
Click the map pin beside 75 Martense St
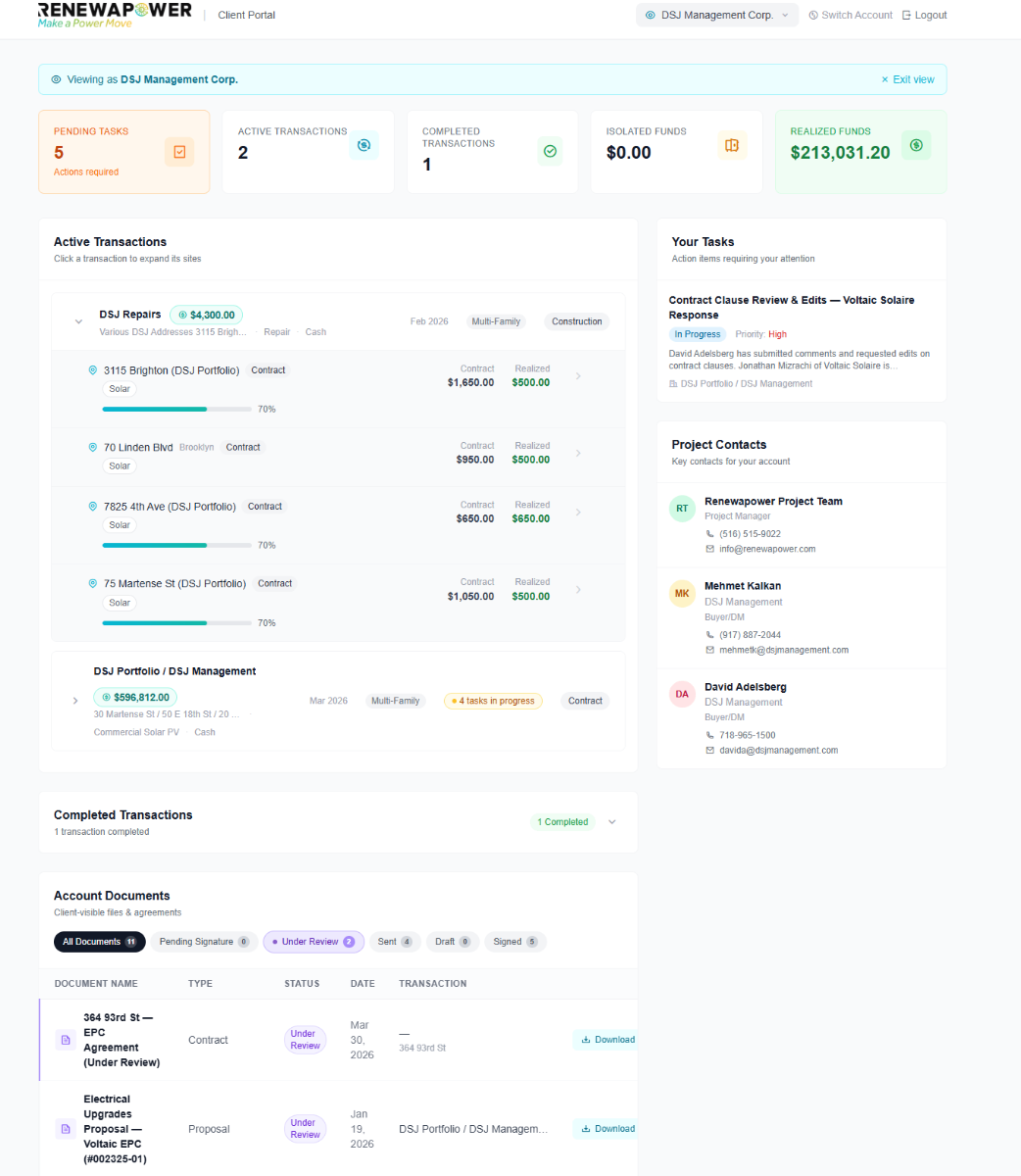(x=92, y=583)
